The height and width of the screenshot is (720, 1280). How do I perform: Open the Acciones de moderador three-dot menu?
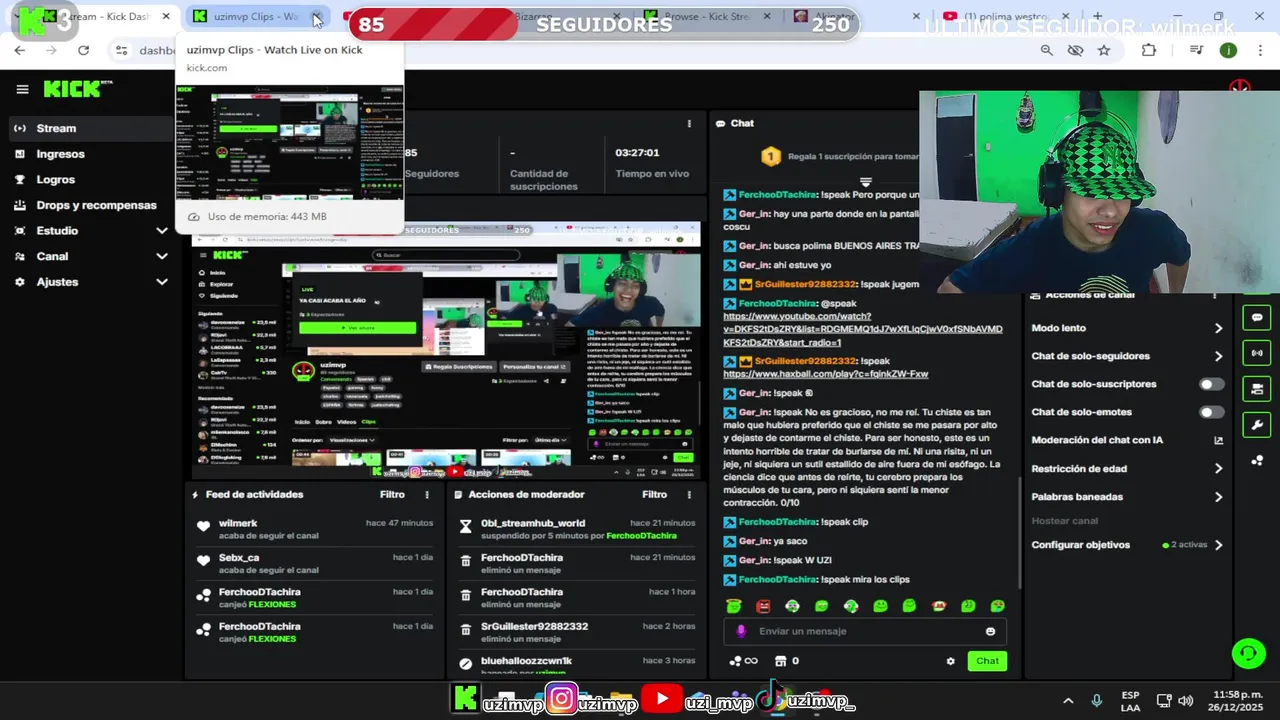689,495
